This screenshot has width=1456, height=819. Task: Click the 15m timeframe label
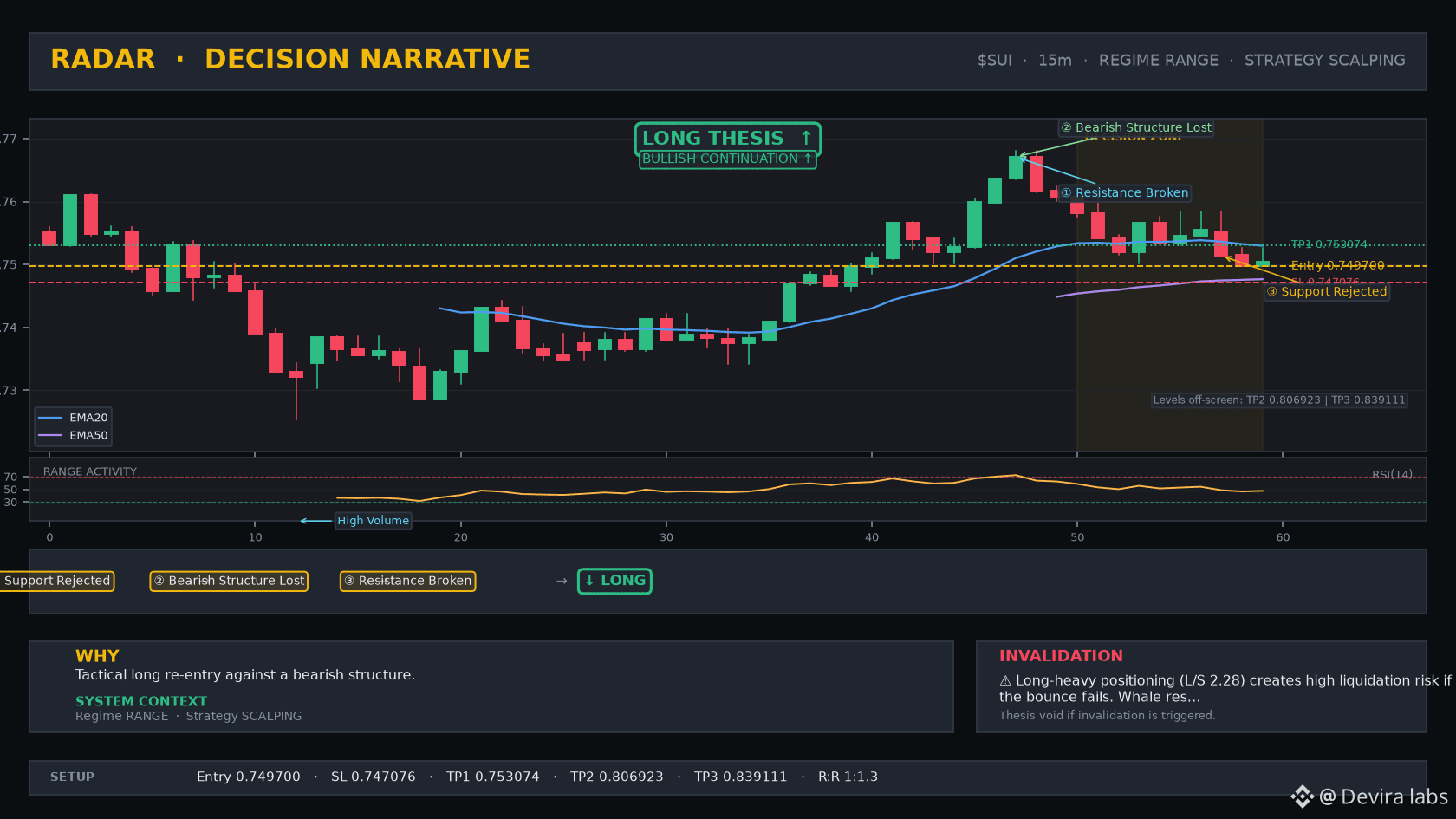[1055, 61]
